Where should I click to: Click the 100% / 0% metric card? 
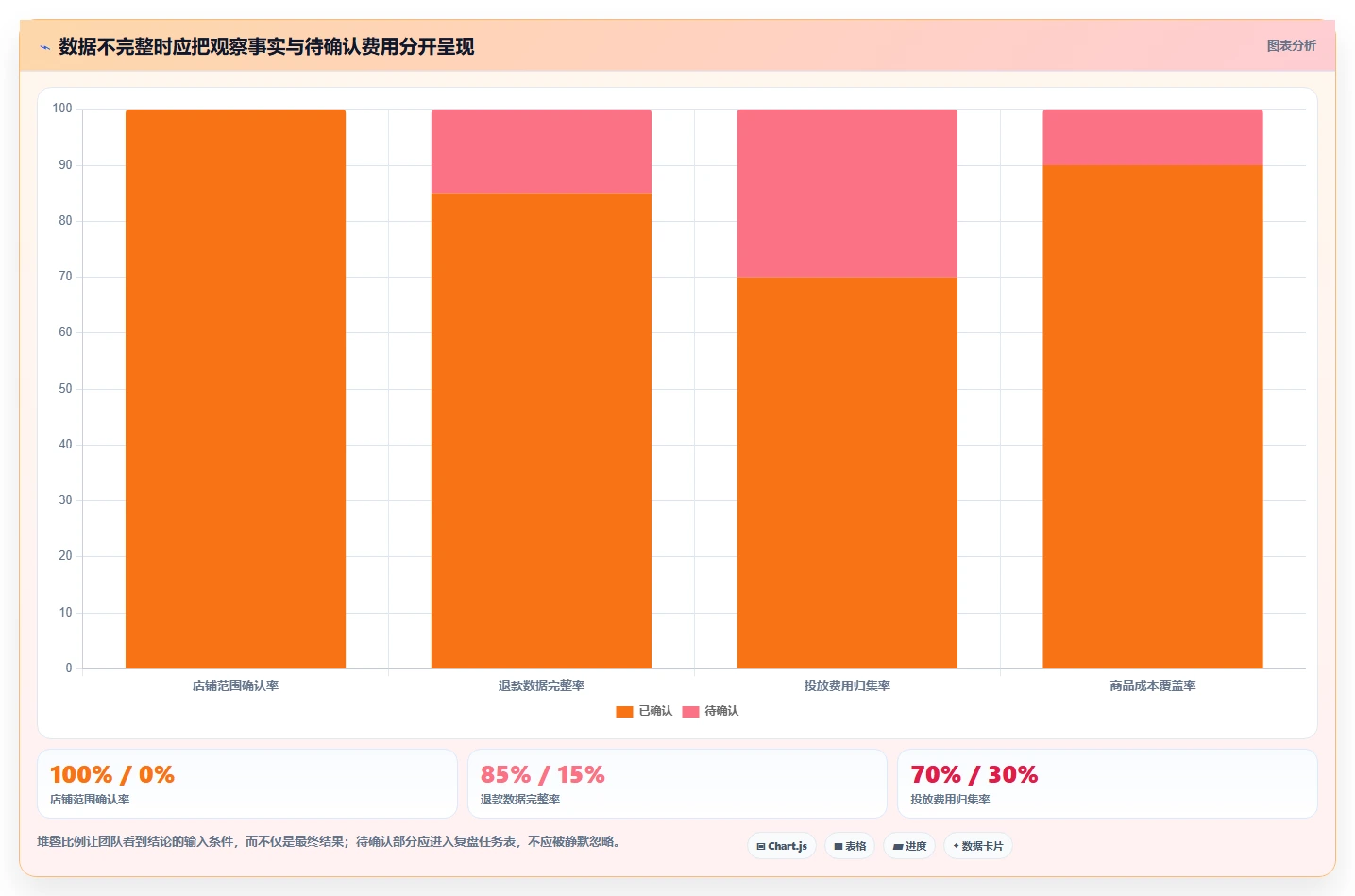coord(247,784)
